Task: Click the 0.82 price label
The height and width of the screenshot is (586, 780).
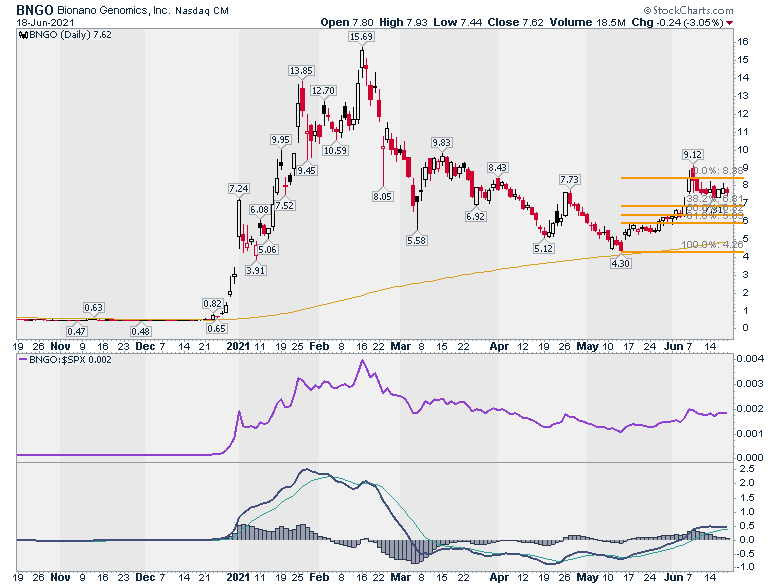Action: pyautogui.click(x=212, y=303)
